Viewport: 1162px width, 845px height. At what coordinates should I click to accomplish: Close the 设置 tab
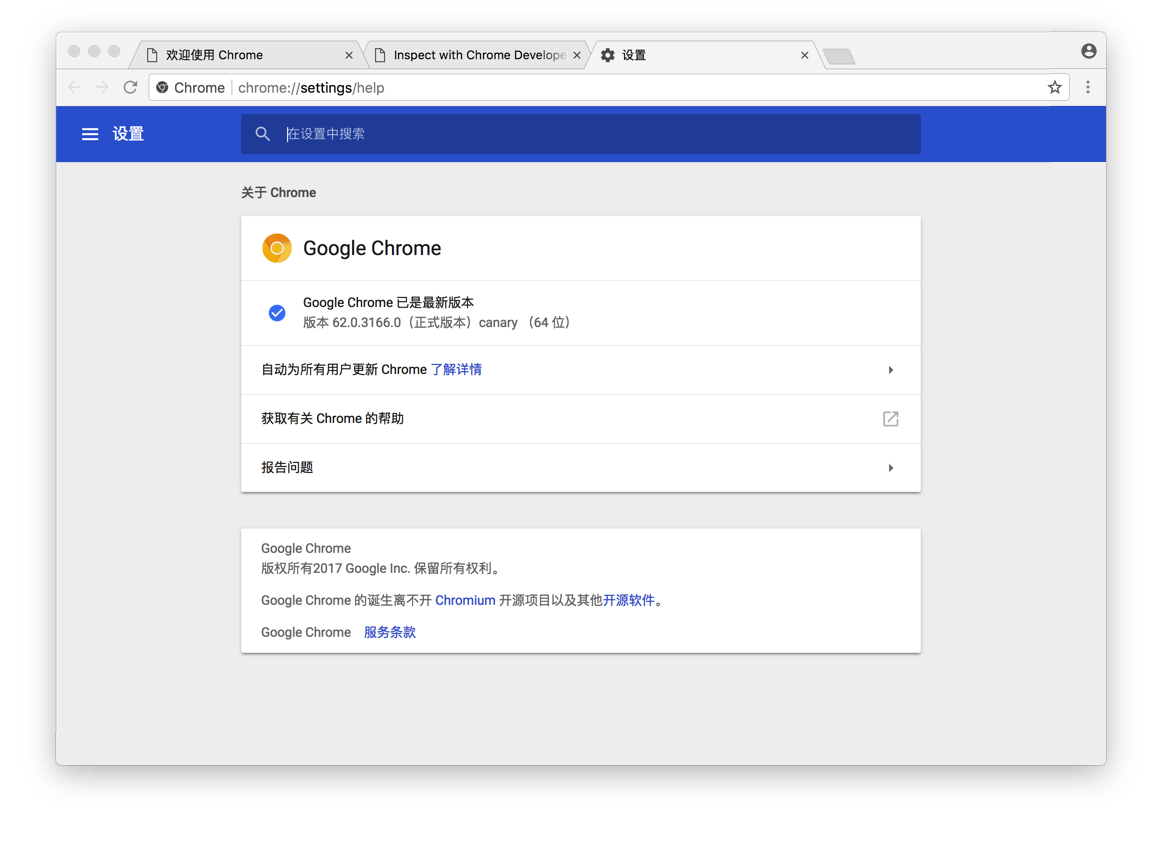(805, 55)
